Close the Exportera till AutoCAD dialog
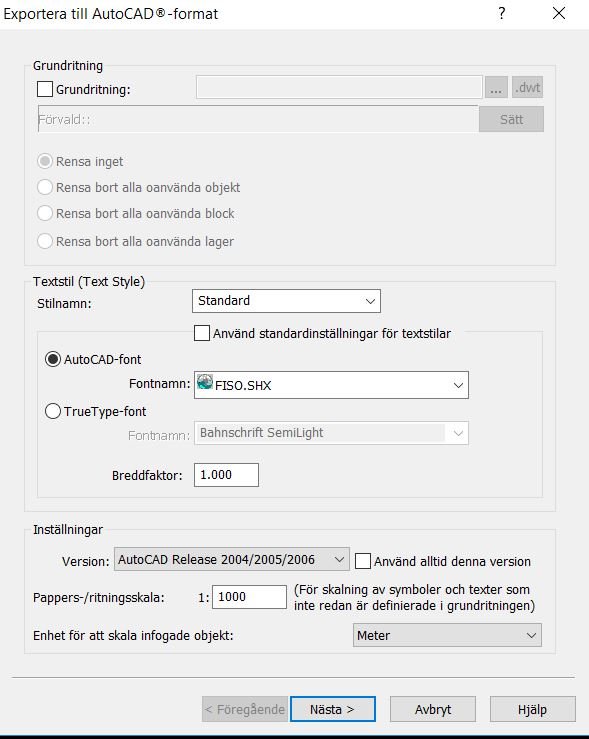 559,13
